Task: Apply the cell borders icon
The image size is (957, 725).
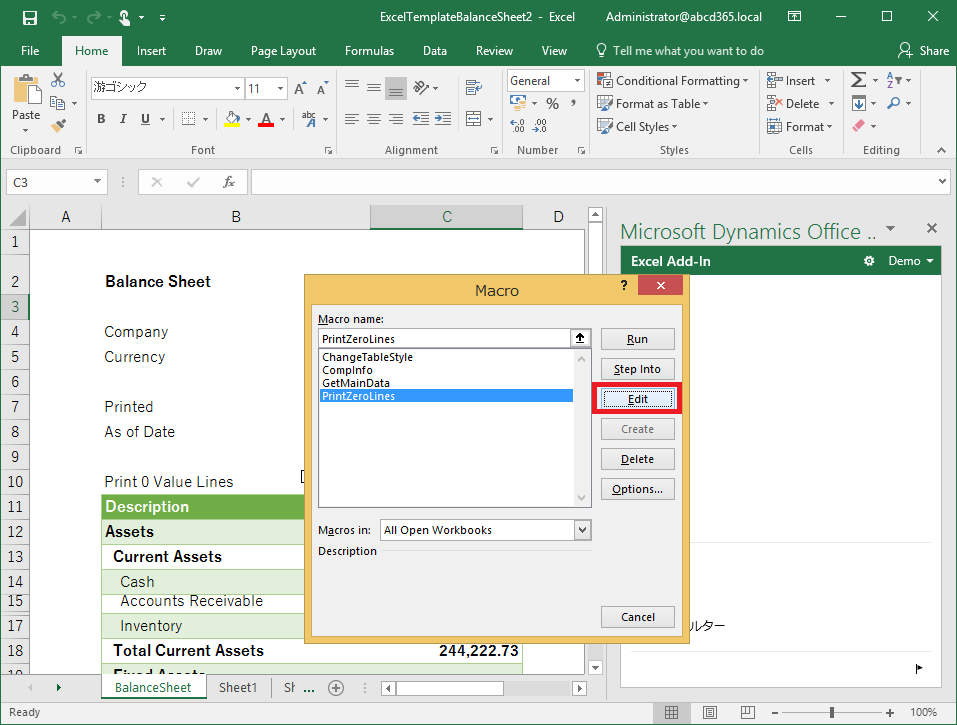Action: [189, 118]
